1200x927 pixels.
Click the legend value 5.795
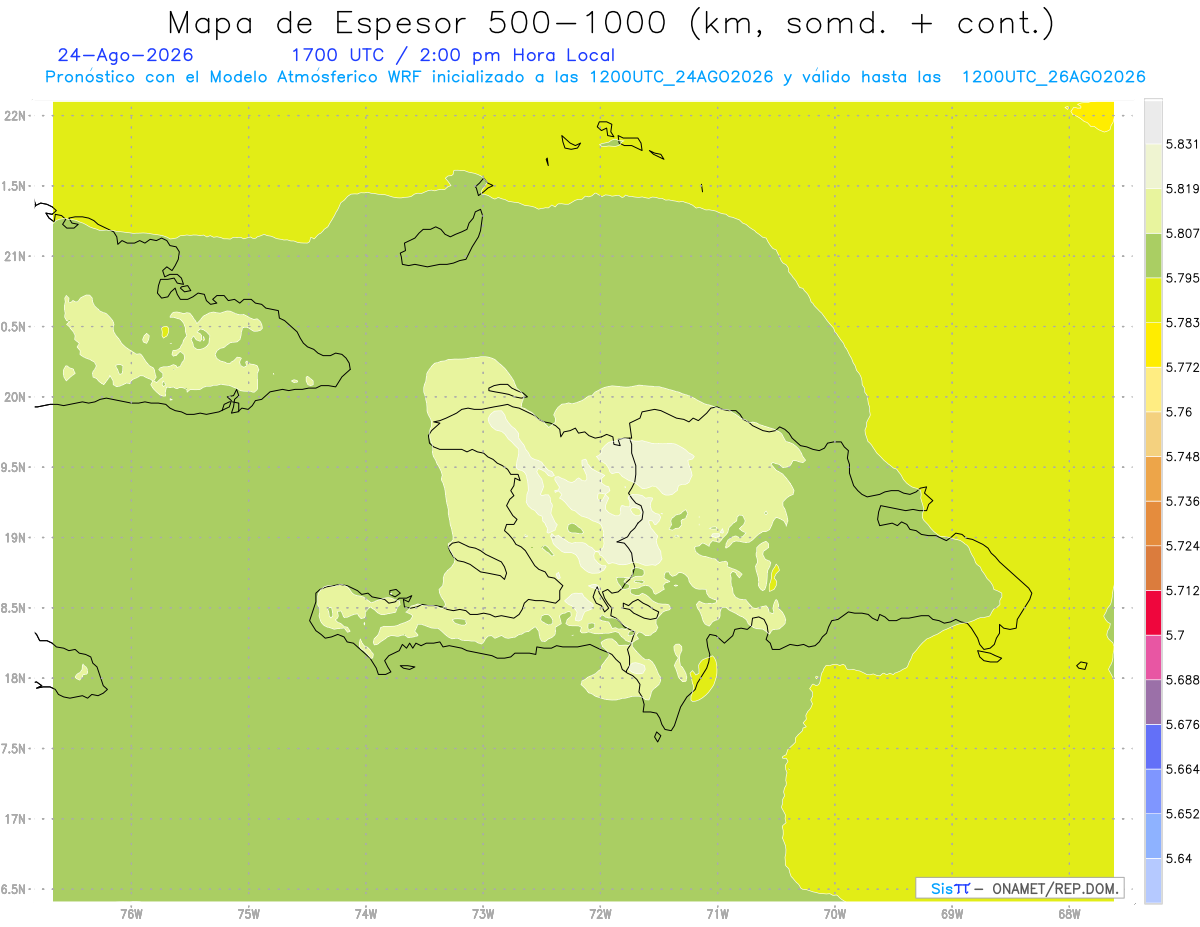[1183, 278]
